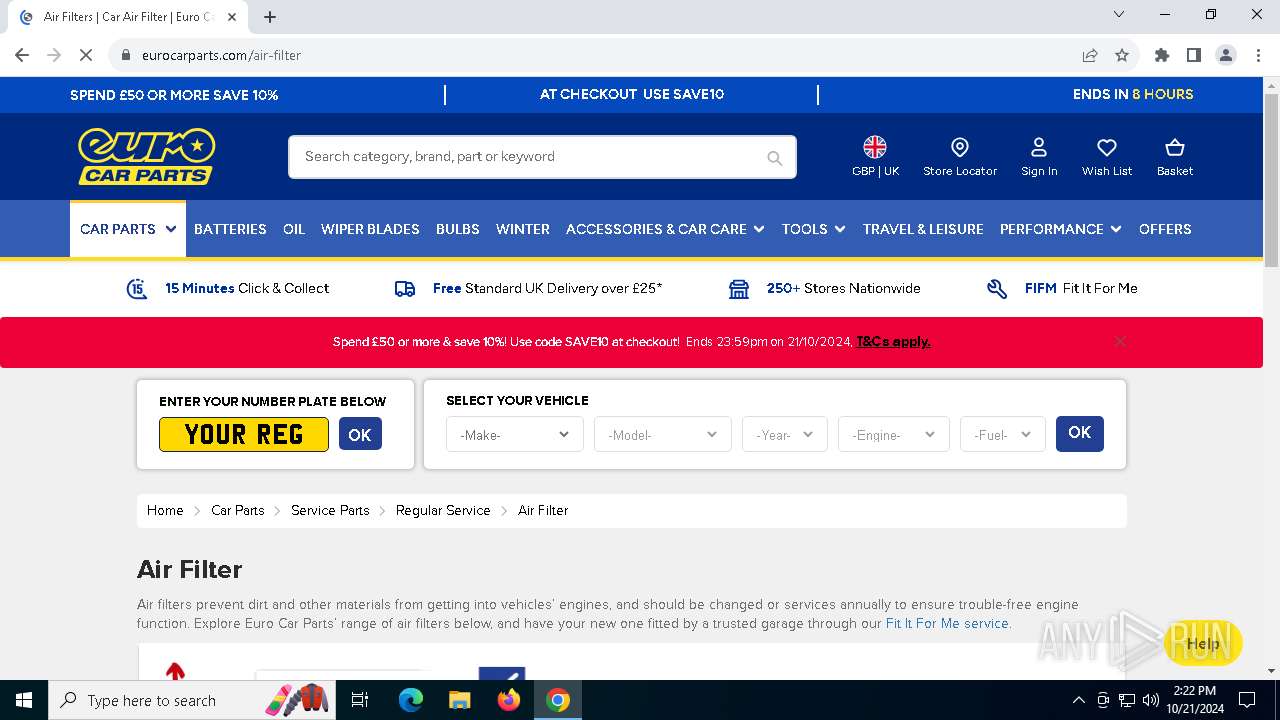This screenshot has width=1280, height=720.
Task: Click the Free Delivery truck icon
Action: click(x=405, y=289)
